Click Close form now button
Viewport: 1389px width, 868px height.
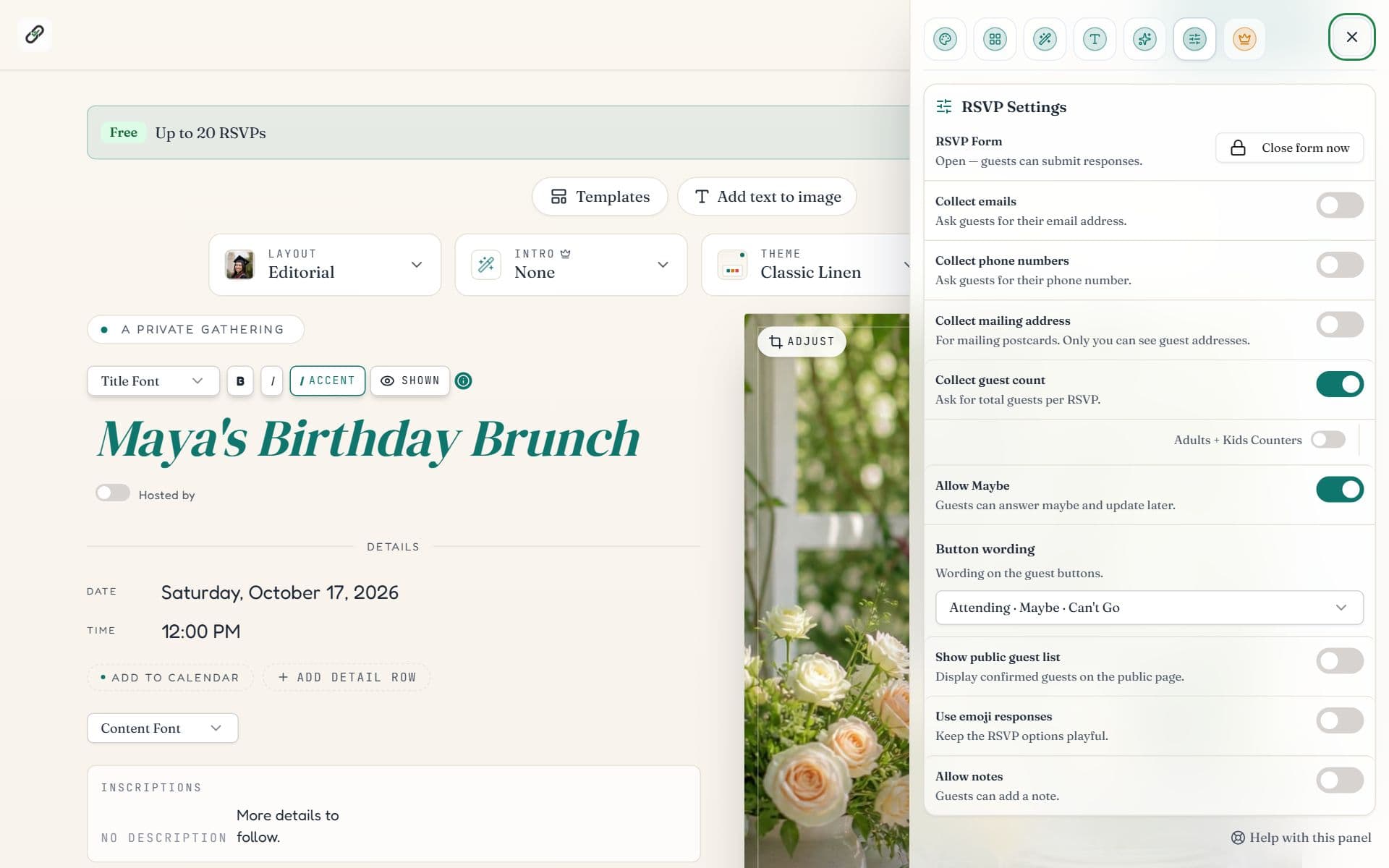[1289, 148]
